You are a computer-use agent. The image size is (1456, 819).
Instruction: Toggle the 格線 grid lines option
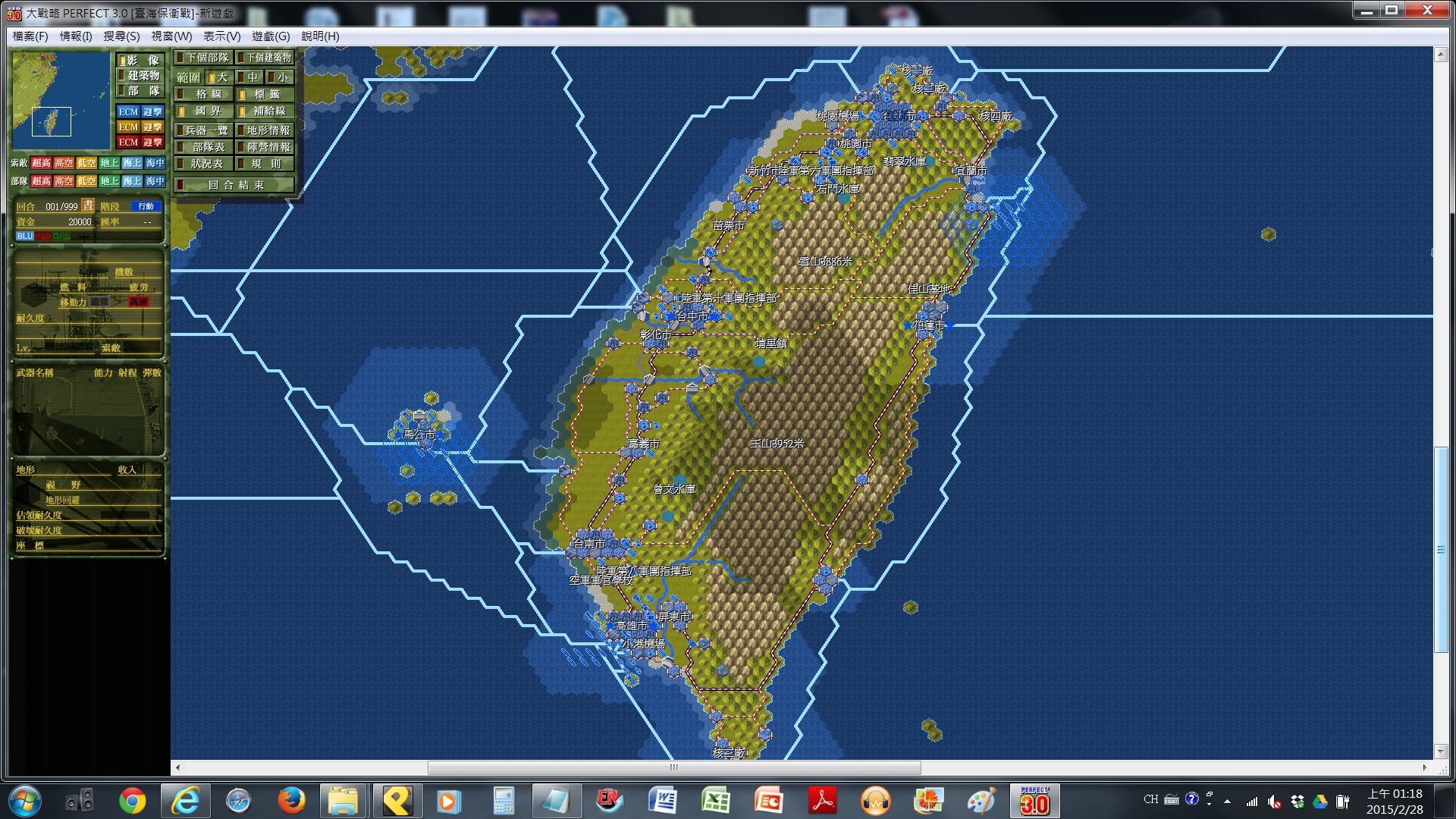(203, 94)
